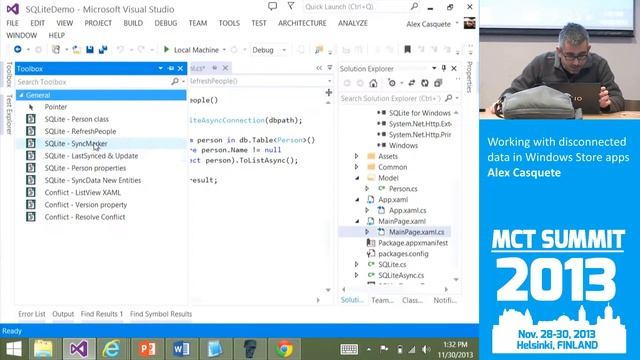Open the DEBUG menu

click(166, 23)
